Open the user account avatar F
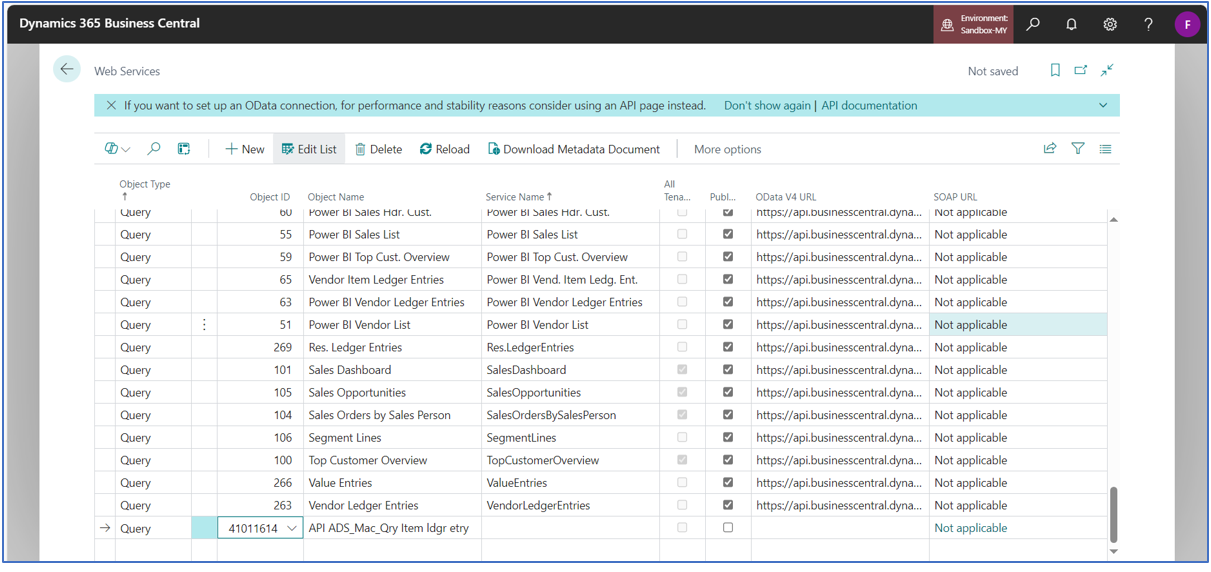 click(1187, 24)
